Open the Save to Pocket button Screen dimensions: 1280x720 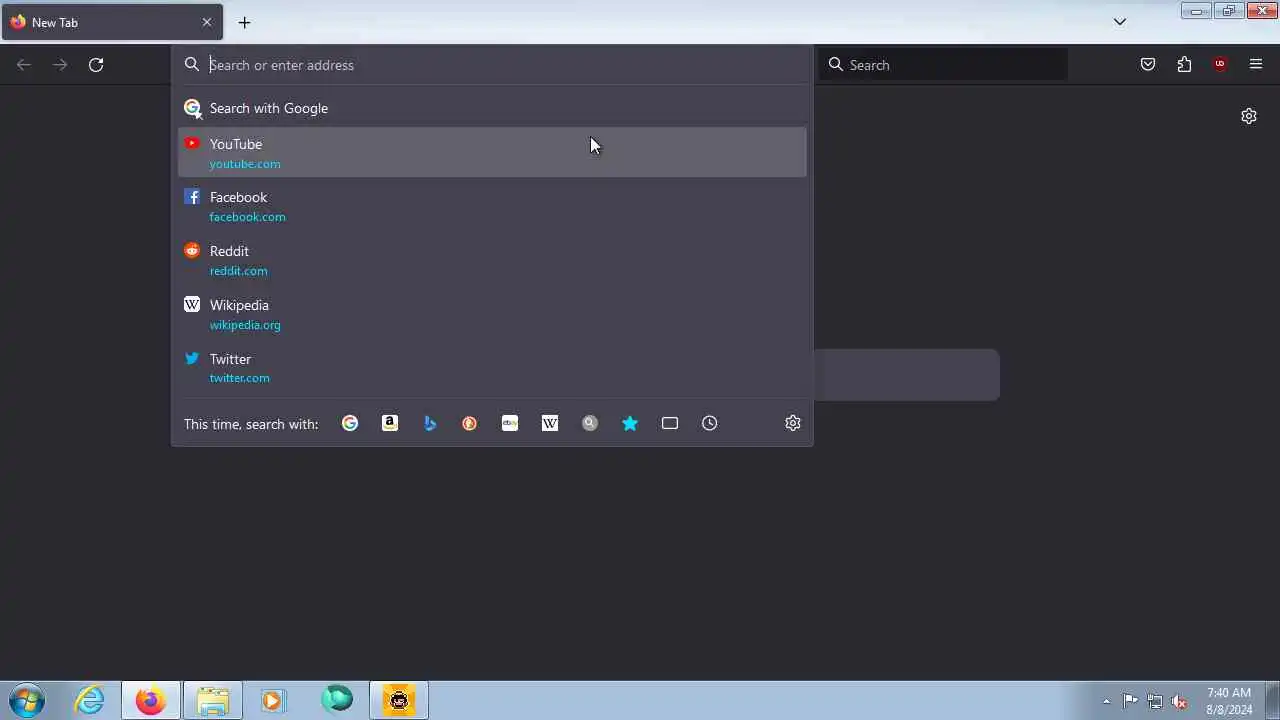[x=1148, y=65]
